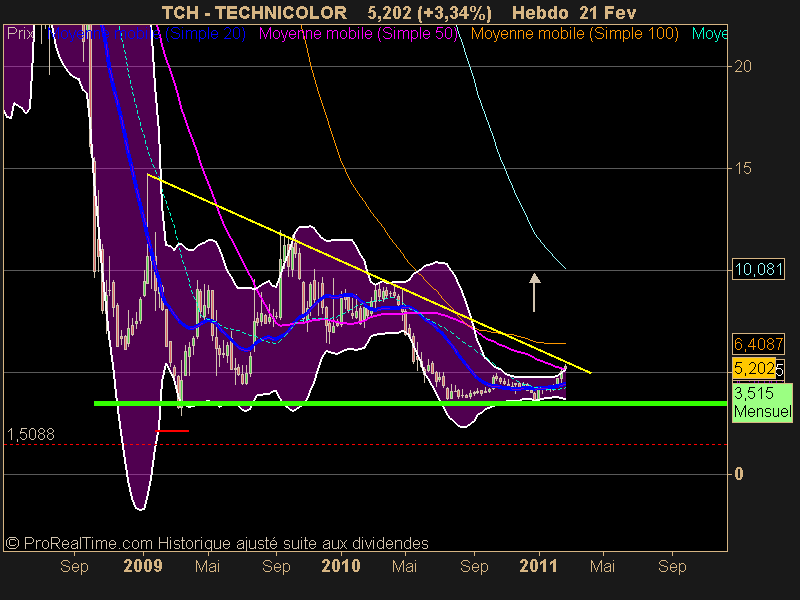800x600 pixels.
Task: Click the 2011 year label on the time axis
Action: click(x=539, y=566)
